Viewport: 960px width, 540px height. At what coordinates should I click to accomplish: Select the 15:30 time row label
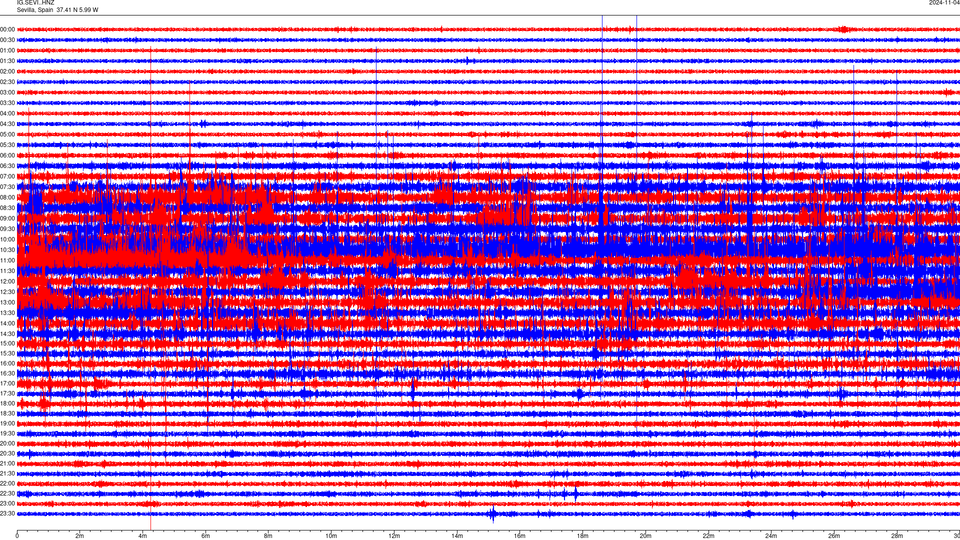pos(7,353)
